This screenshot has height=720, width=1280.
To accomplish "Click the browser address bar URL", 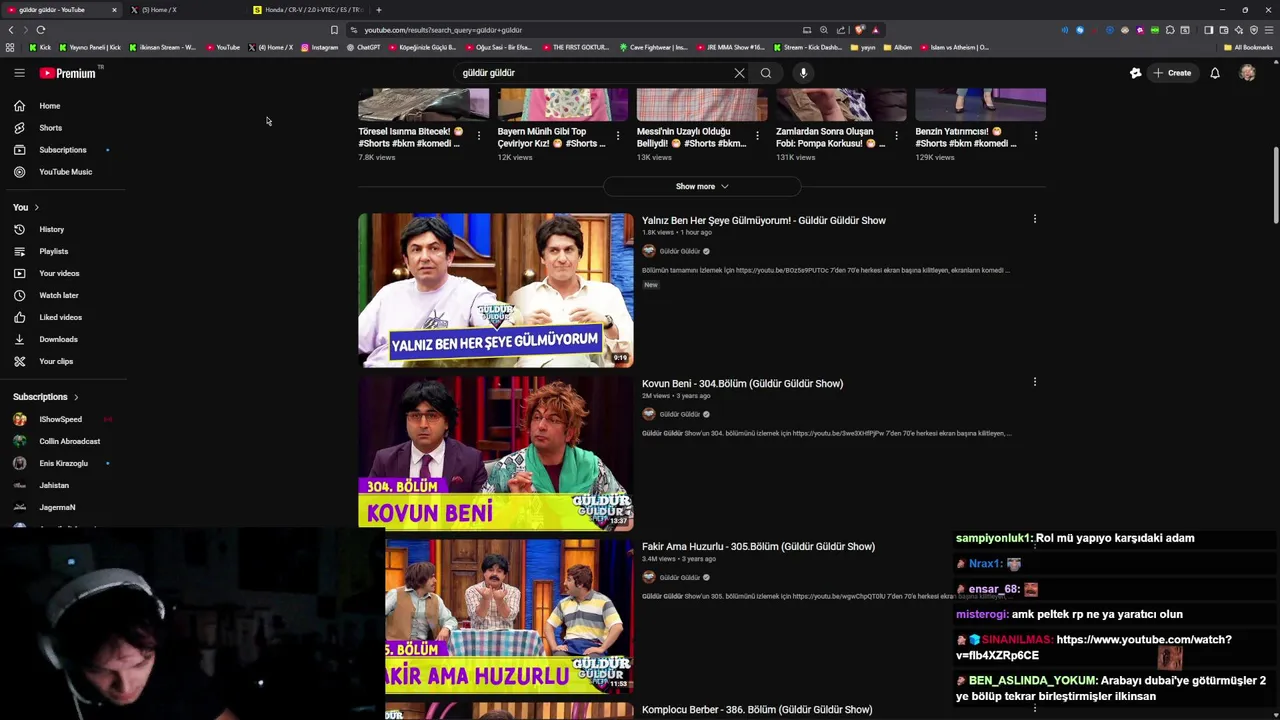I will coord(443,30).
